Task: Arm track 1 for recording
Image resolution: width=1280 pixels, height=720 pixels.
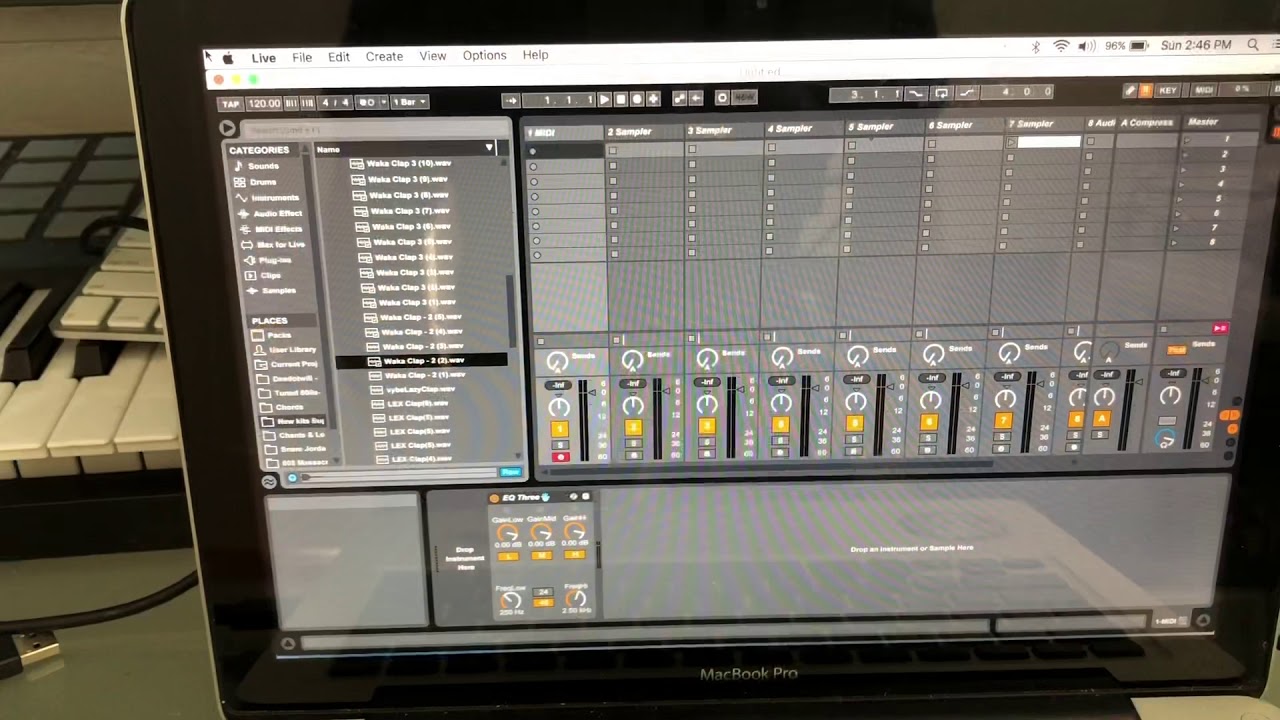Action: tap(560, 457)
